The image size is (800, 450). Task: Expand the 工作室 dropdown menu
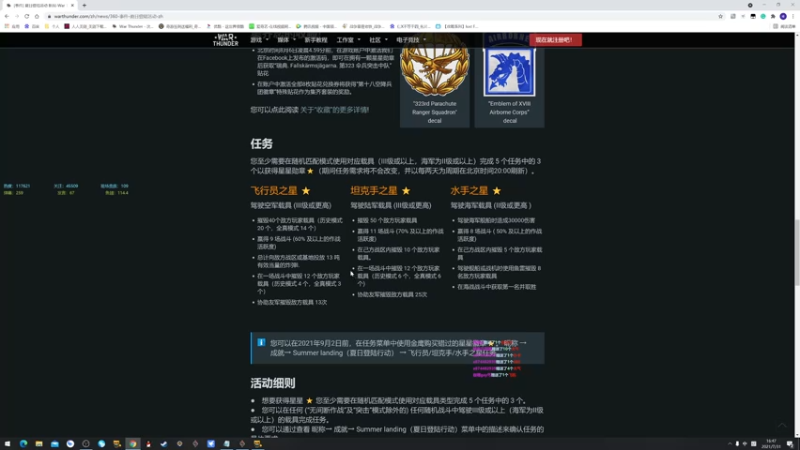click(x=348, y=40)
